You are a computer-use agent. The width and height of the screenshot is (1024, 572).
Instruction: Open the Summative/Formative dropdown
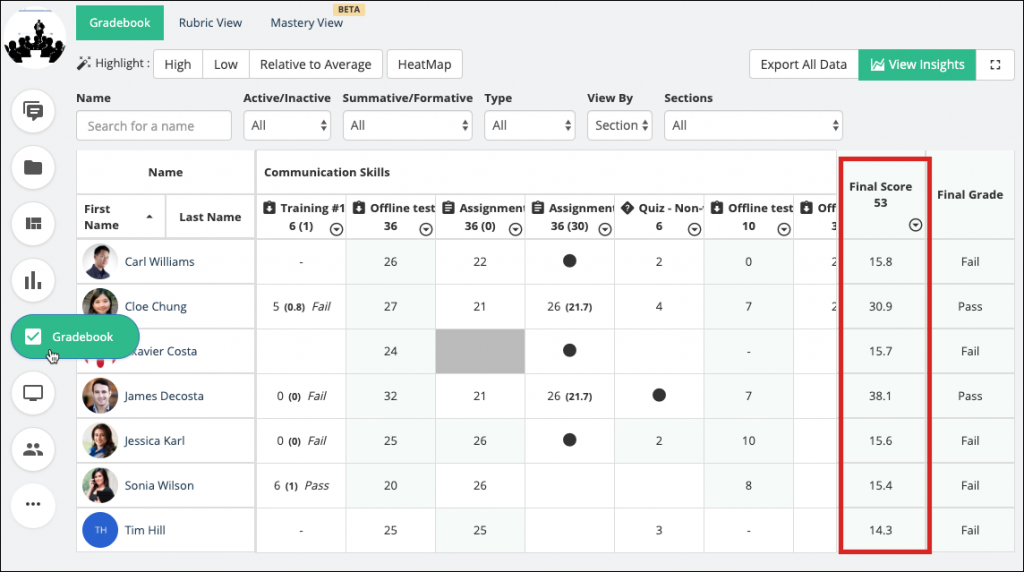[408, 125]
